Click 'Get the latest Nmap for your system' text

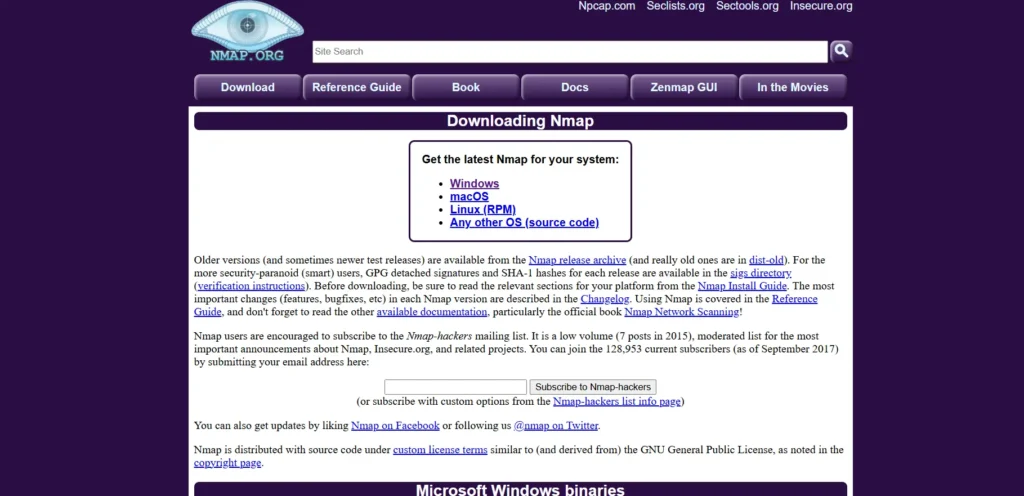pyautogui.click(x=520, y=159)
